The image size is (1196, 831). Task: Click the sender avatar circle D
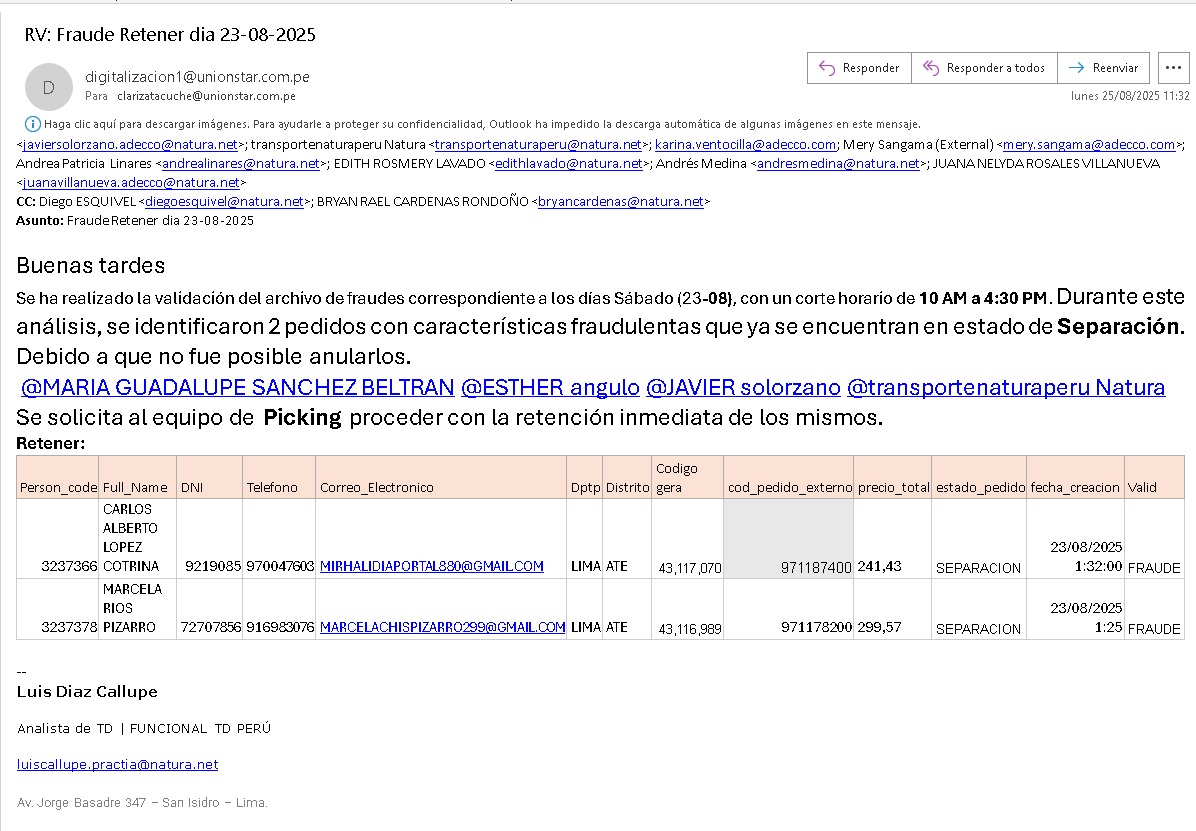coord(49,87)
